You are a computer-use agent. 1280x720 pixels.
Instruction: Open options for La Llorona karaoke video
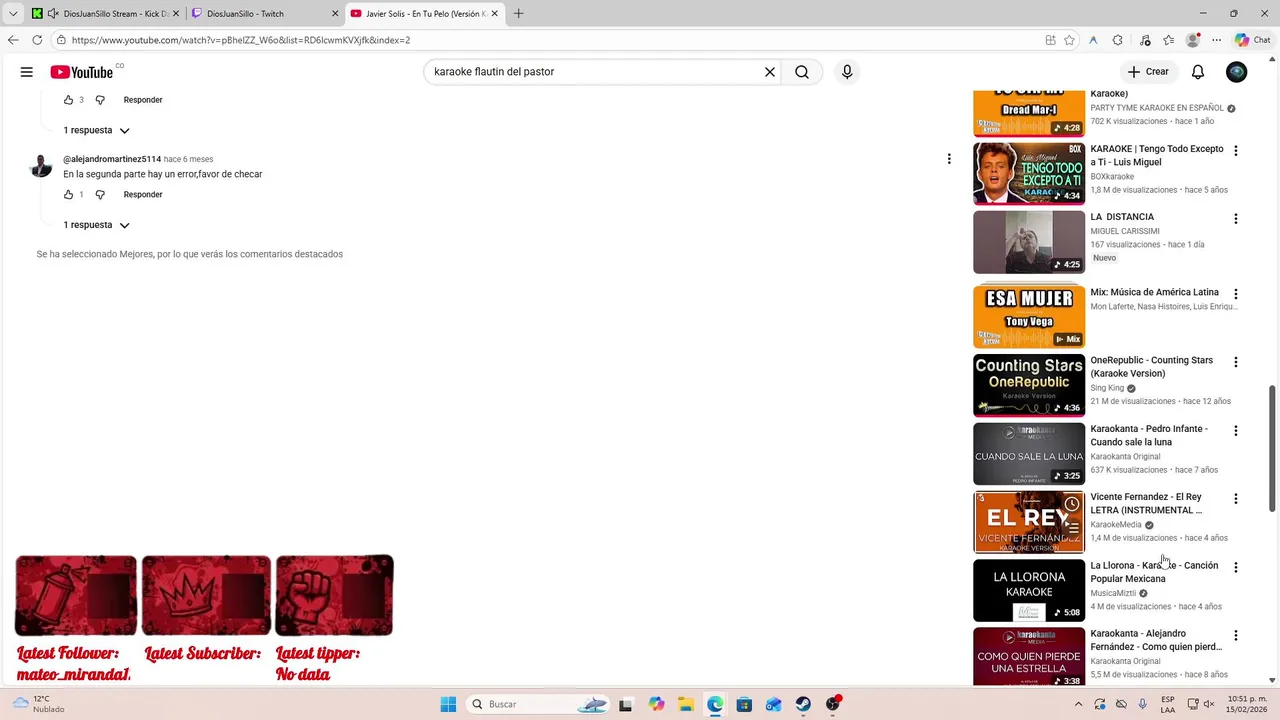point(1236,567)
